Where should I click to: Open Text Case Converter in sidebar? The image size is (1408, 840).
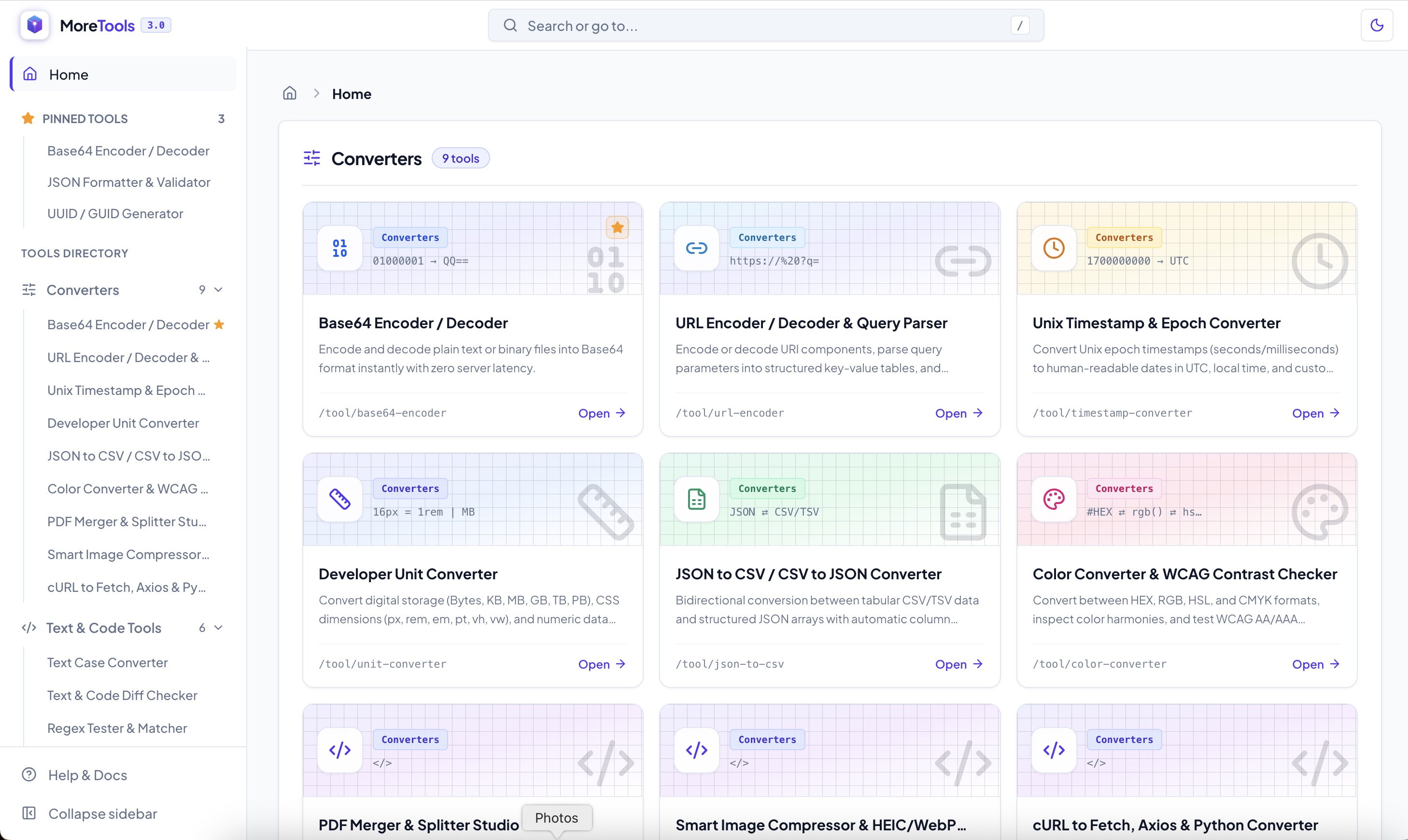point(107,663)
